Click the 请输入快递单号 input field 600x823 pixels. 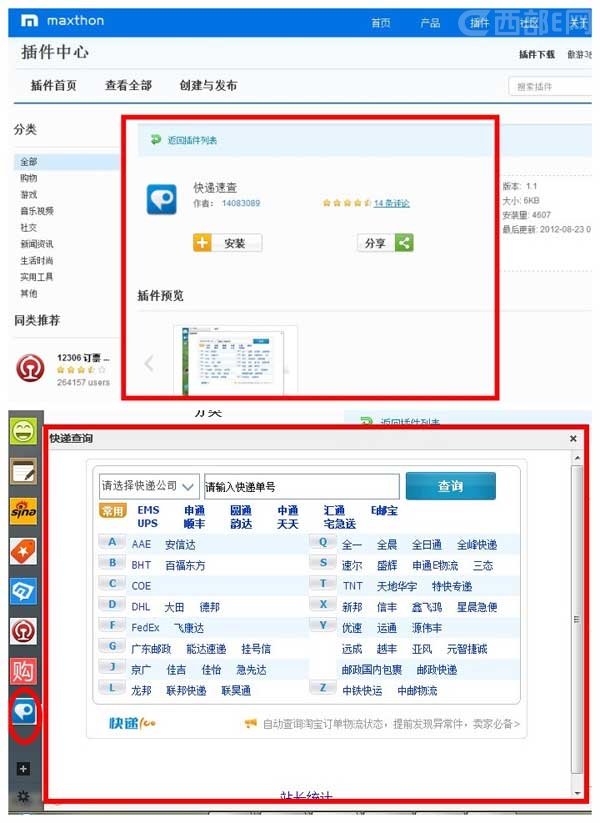tap(302, 487)
